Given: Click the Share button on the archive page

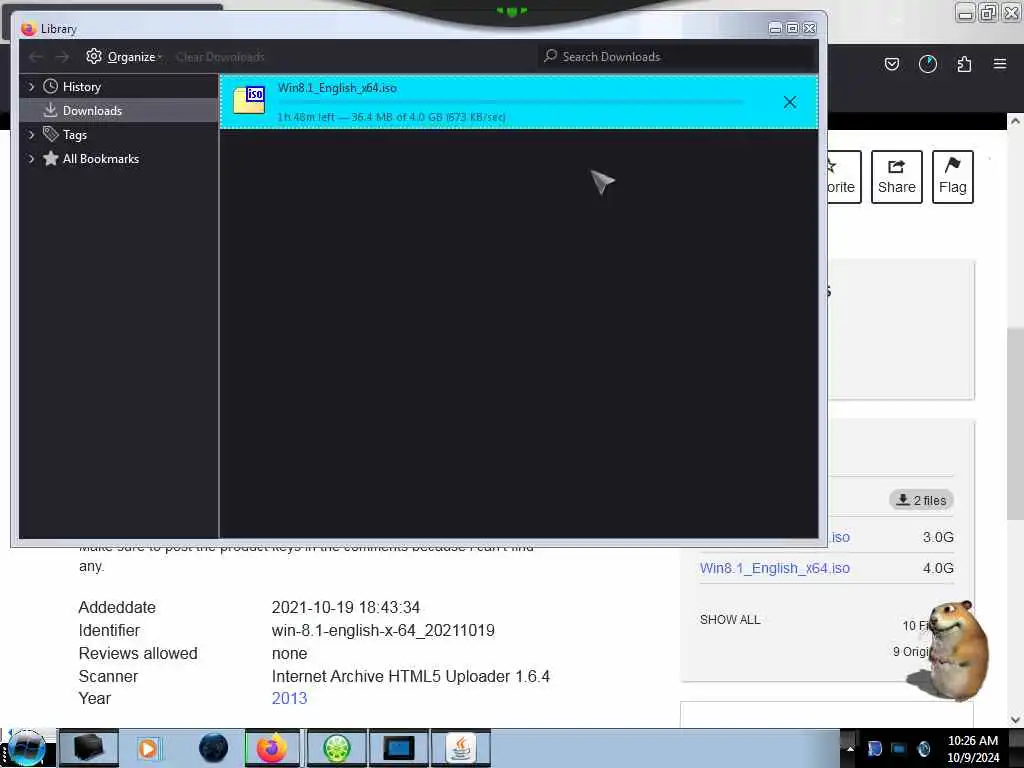Looking at the screenshot, I should [x=897, y=177].
